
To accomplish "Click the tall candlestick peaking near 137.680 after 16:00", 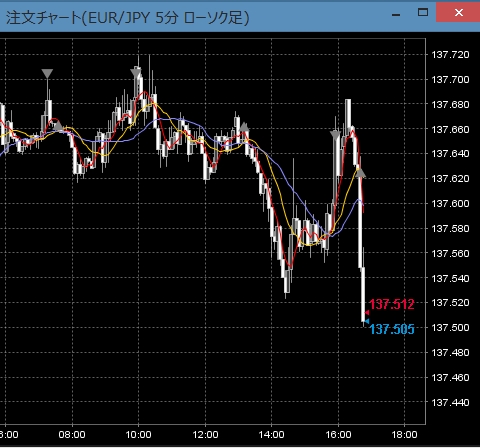I will [348, 113].
